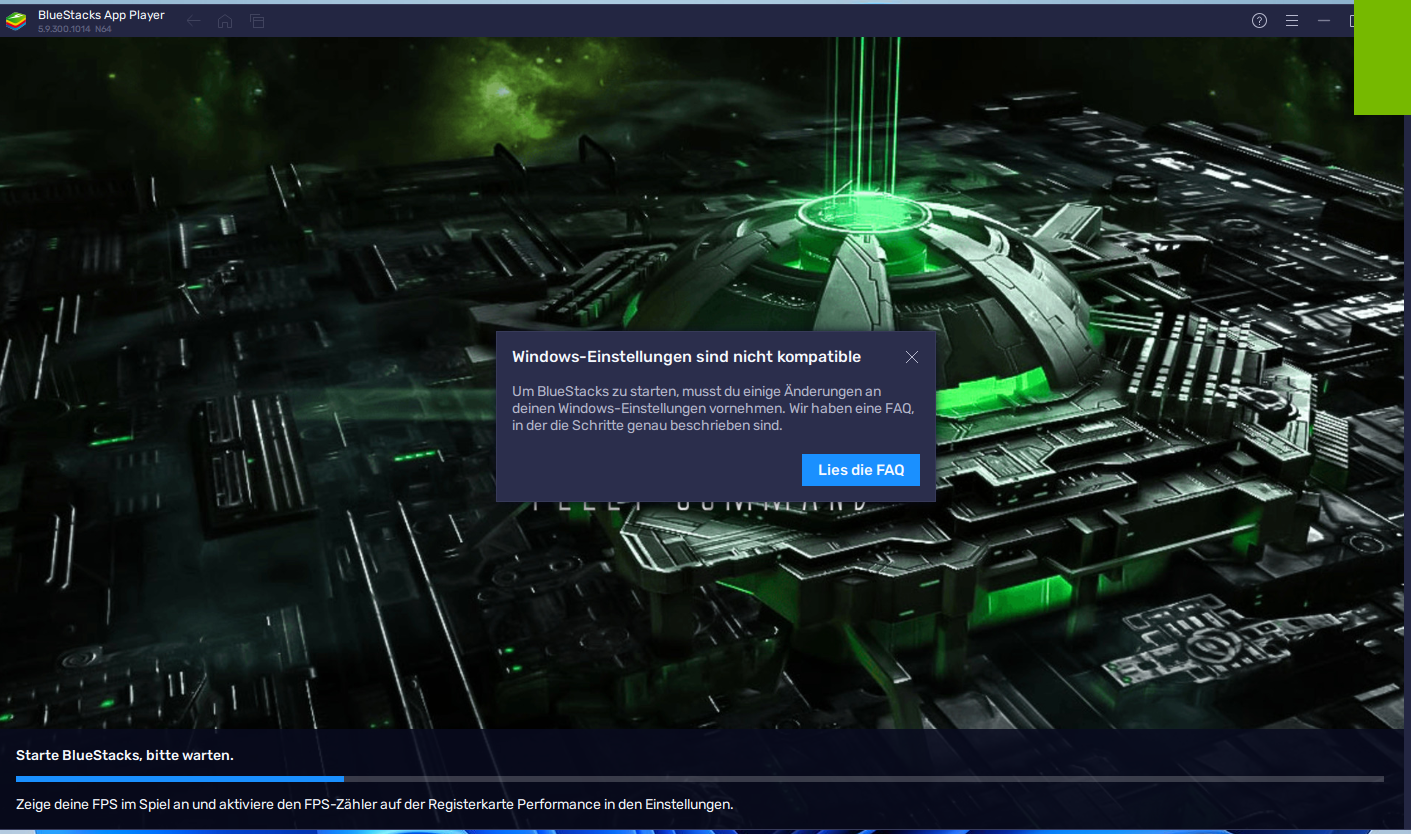Click the 'Lies die FAQ' button
Viewport: 1411px width, 834px height.
[860, 470]
